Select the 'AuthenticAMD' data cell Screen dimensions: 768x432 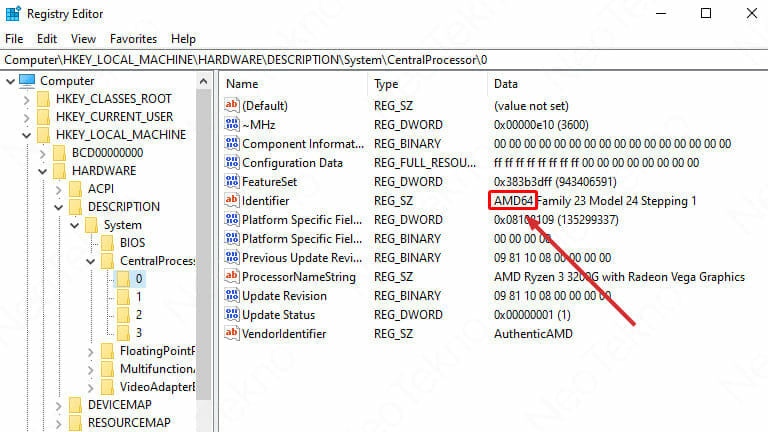533,334
